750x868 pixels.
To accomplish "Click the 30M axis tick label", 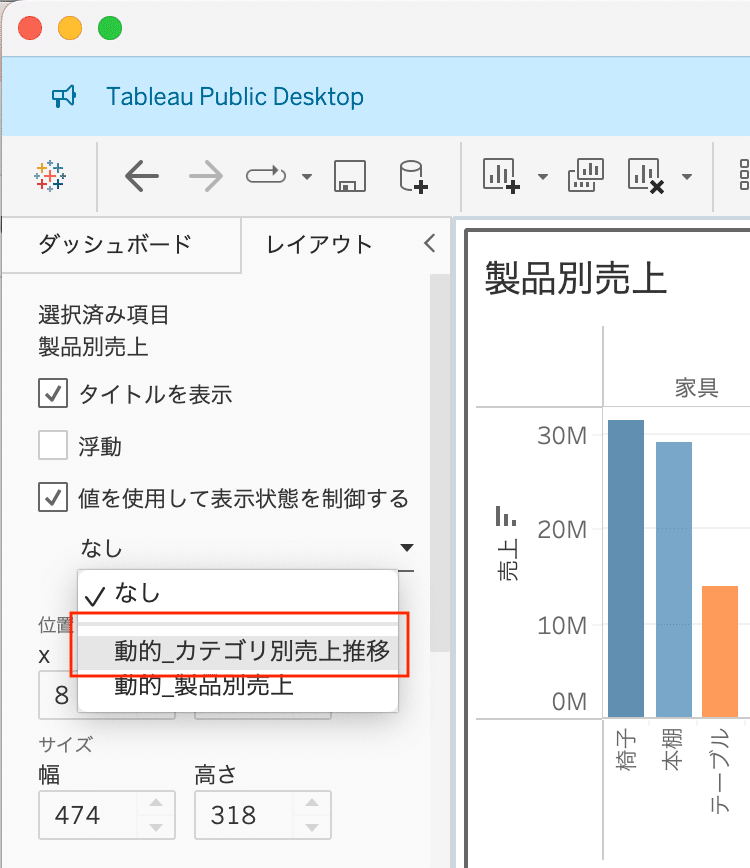I will [x=562, y=436].
